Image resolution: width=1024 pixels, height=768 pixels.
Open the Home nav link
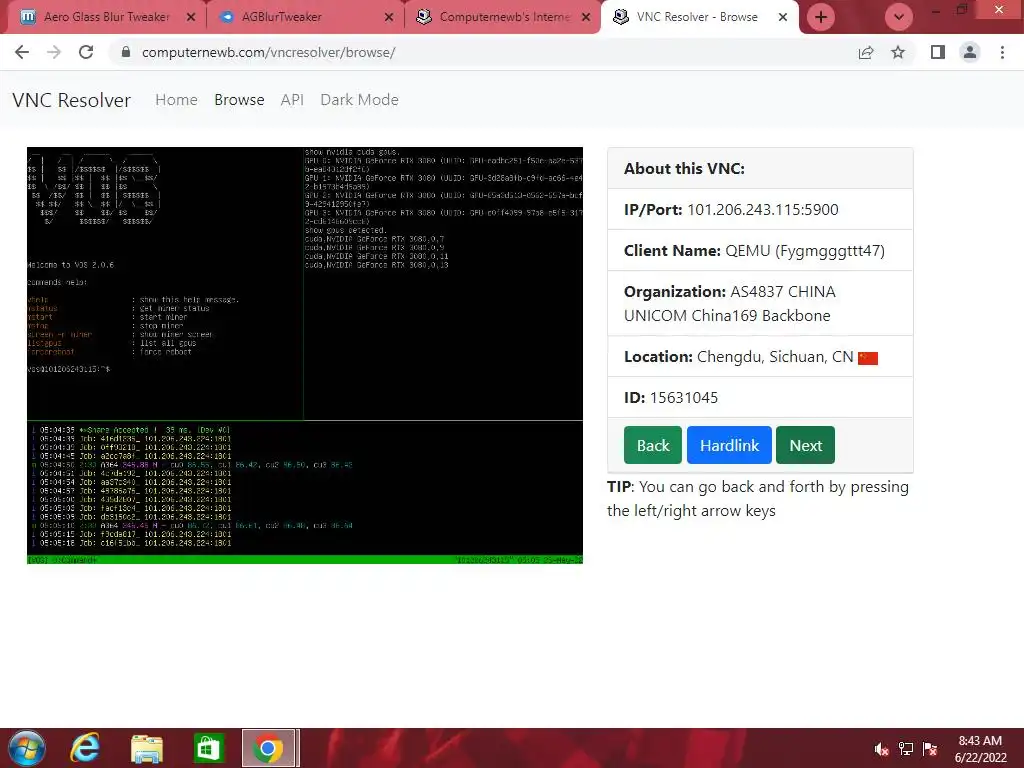tap(176, 100)
